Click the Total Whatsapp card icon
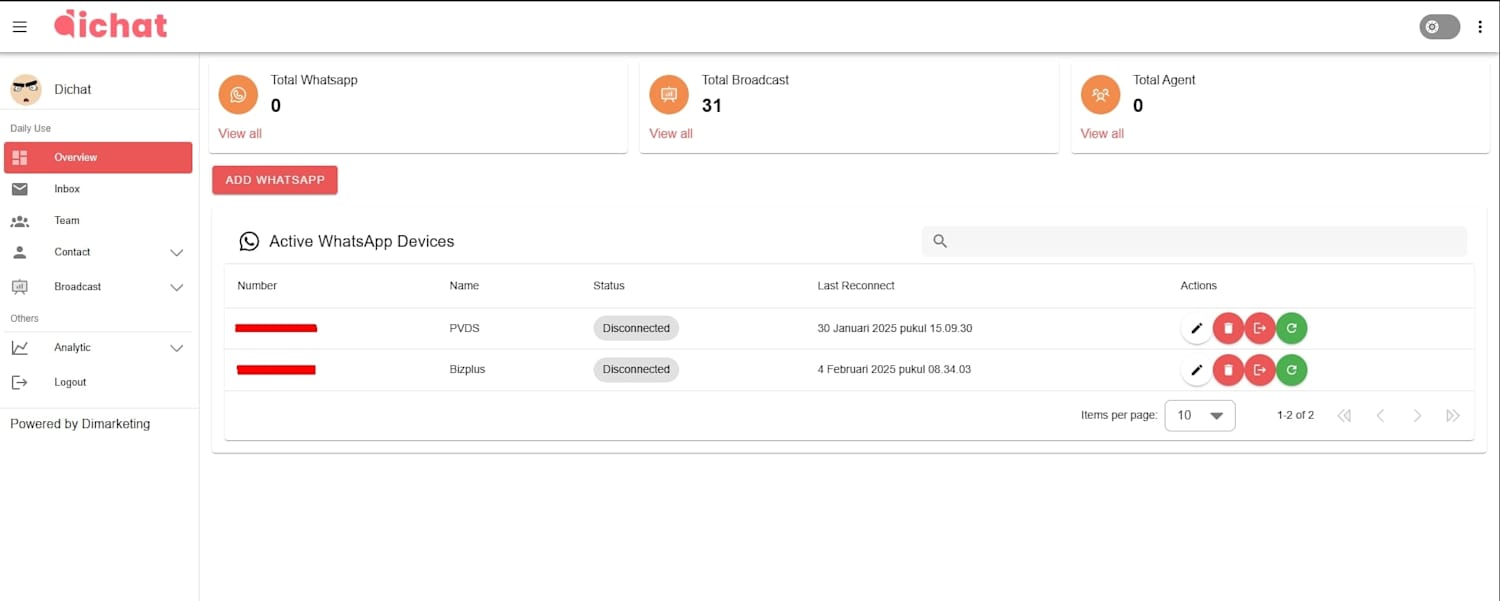The height and width of the screenshot is (601, 1500). tap(238, 95)
